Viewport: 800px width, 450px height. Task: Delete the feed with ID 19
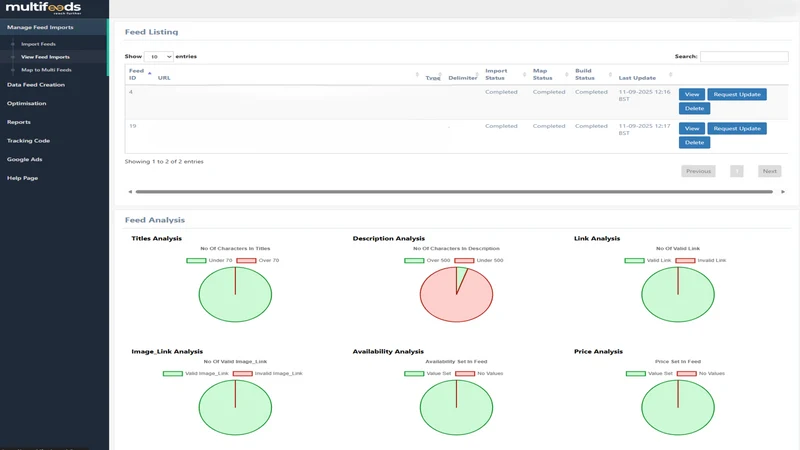(x=694, y=142)
